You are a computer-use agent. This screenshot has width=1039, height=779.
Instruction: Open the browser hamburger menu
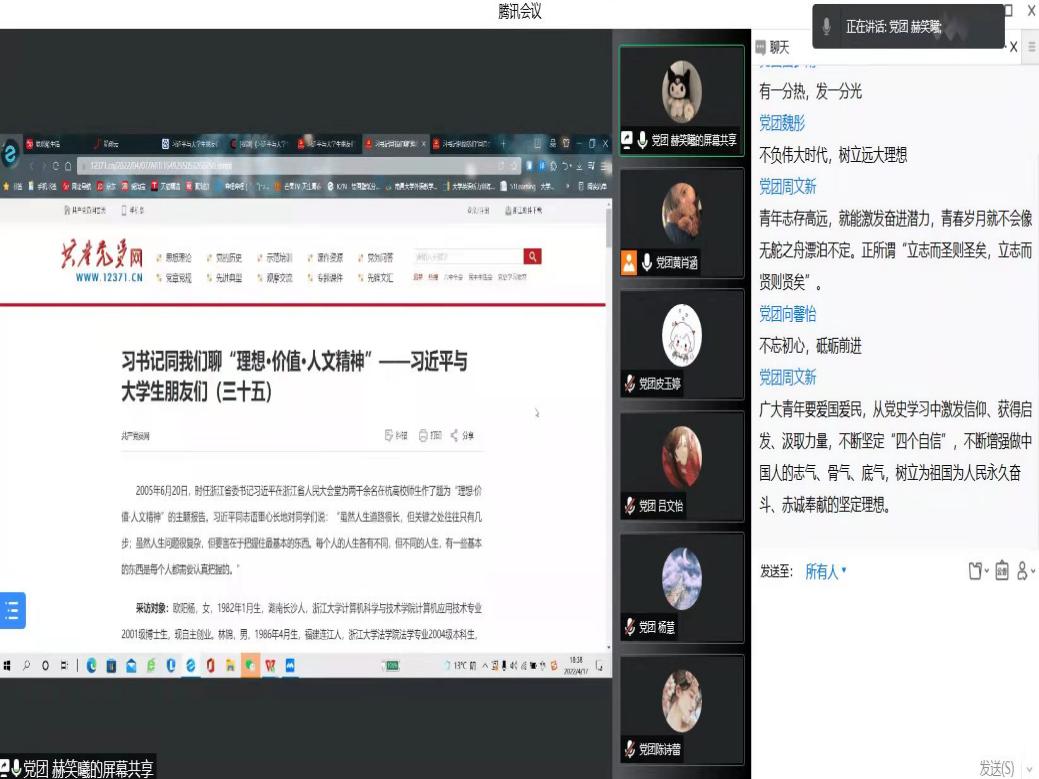tap(604, 166)
